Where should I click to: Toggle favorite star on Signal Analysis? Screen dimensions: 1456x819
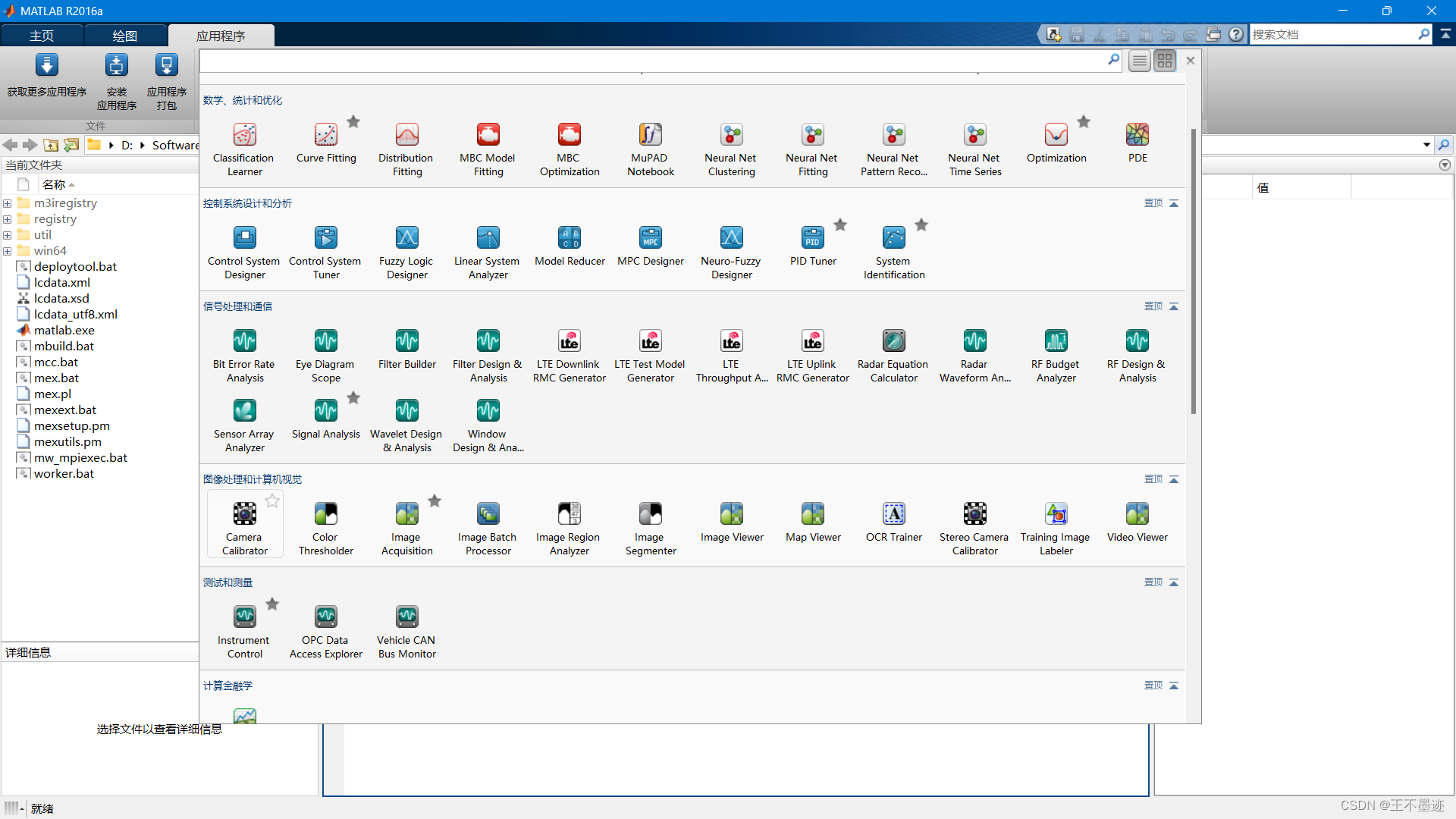(353, 397)
